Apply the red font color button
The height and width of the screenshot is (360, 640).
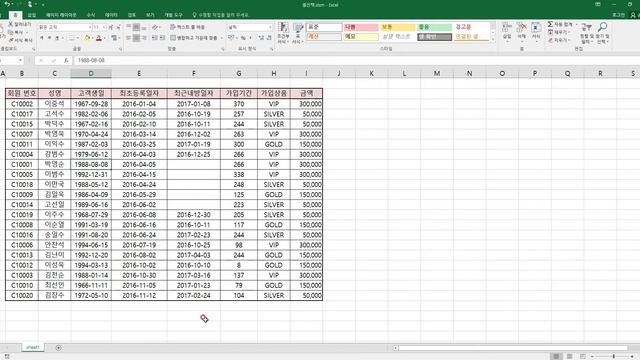[x=98, y=38]
